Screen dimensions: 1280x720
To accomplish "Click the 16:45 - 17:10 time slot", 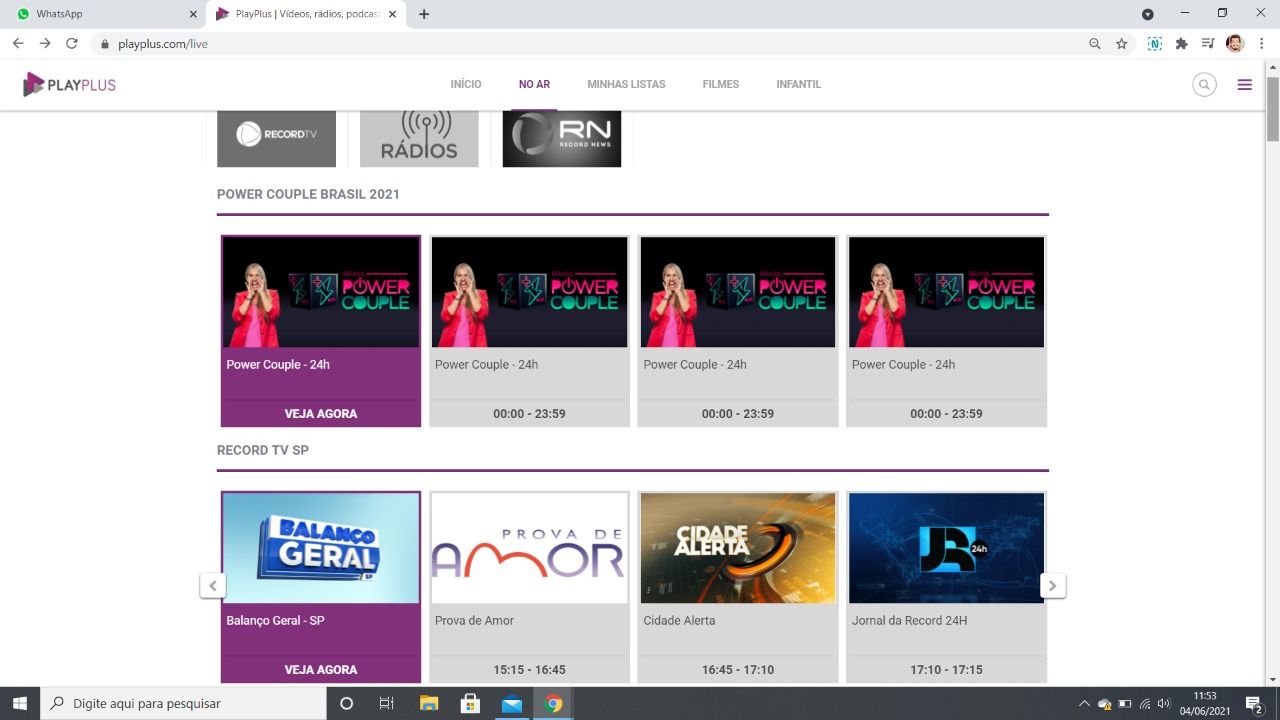I will pyautogui.click(x=738, y=669).
